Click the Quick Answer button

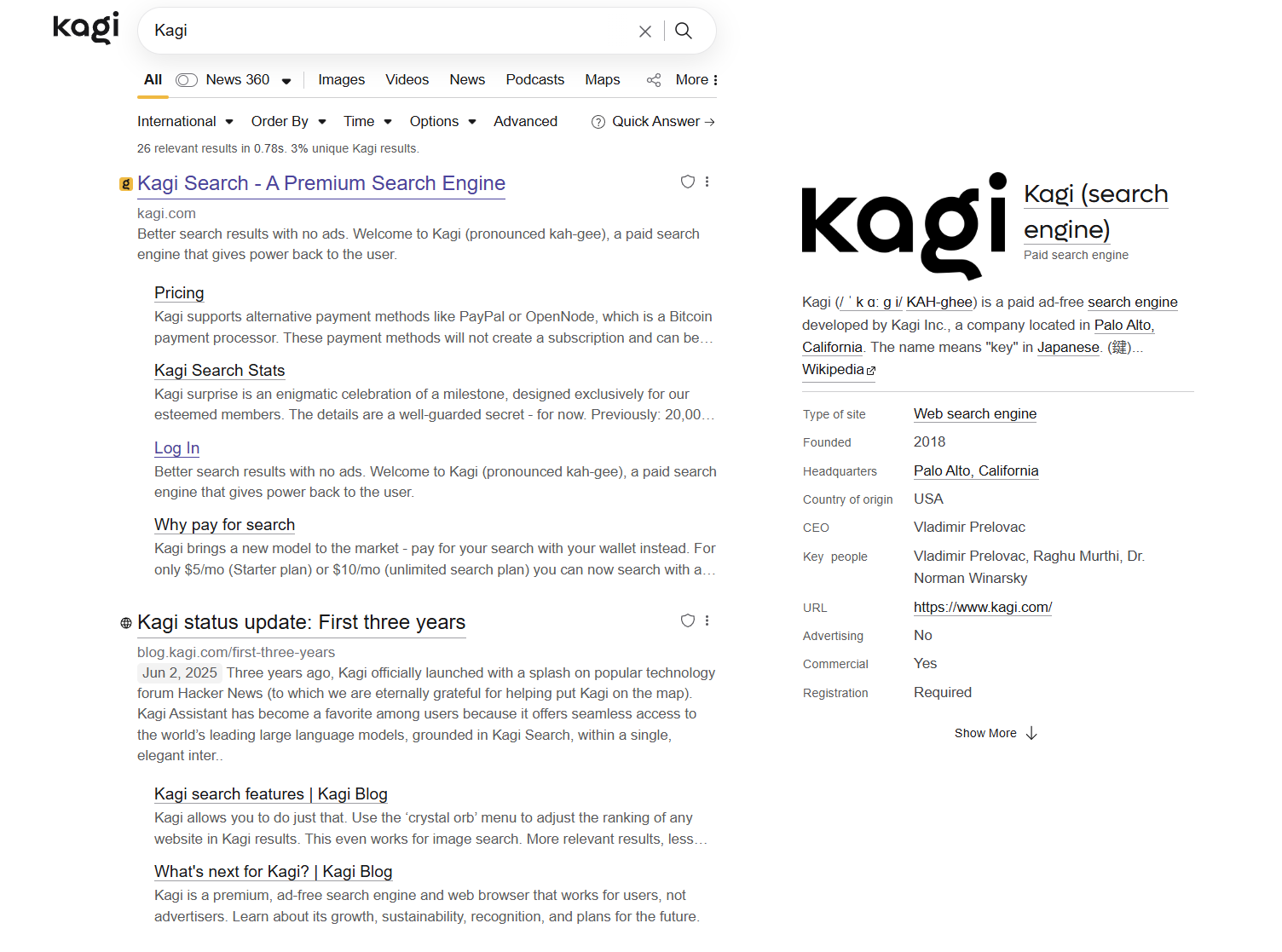[x=654, y=122]
